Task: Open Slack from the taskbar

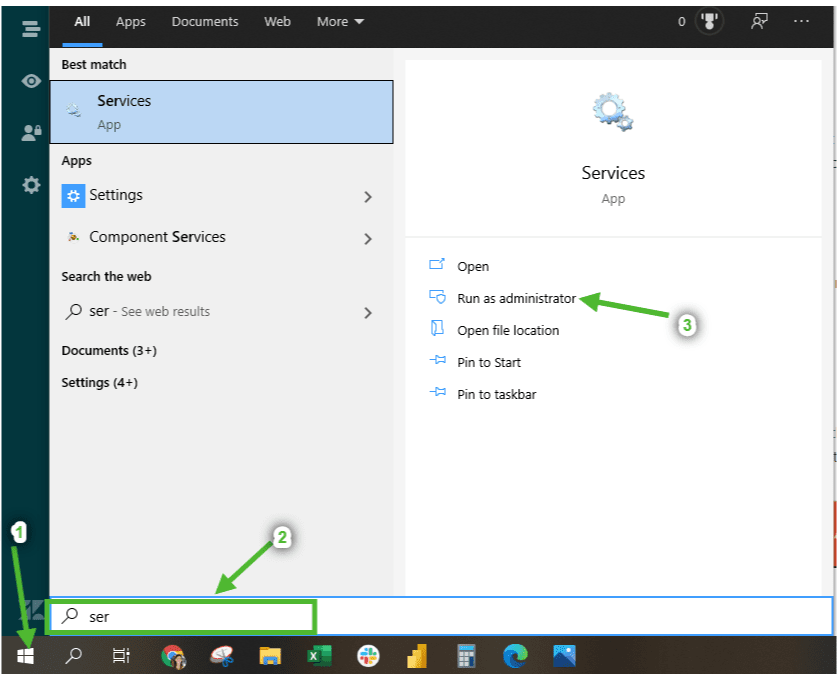Action: click(368, 656)
